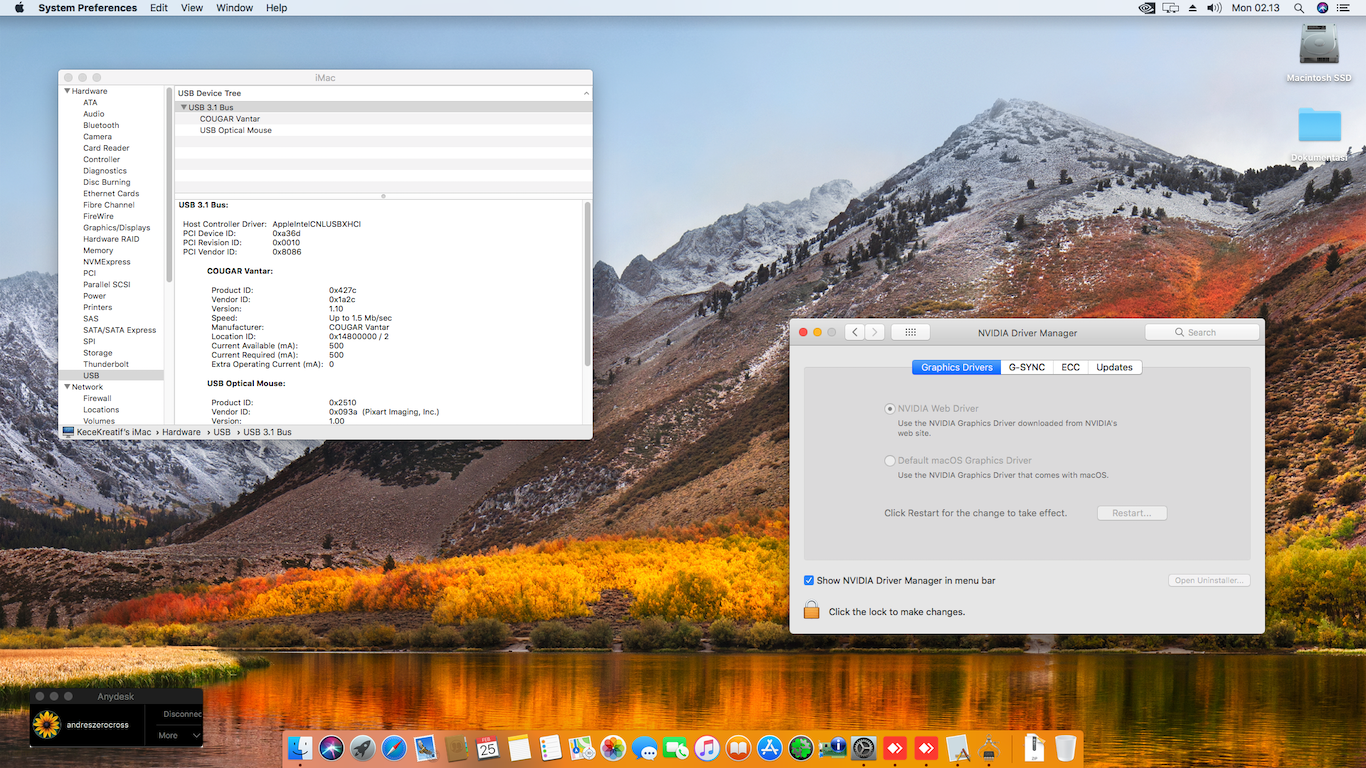Open the Macintosh SSD desktop drive
Image resolution: width=1366 pixels, height=768 pixels.
tap(1319, 54)
